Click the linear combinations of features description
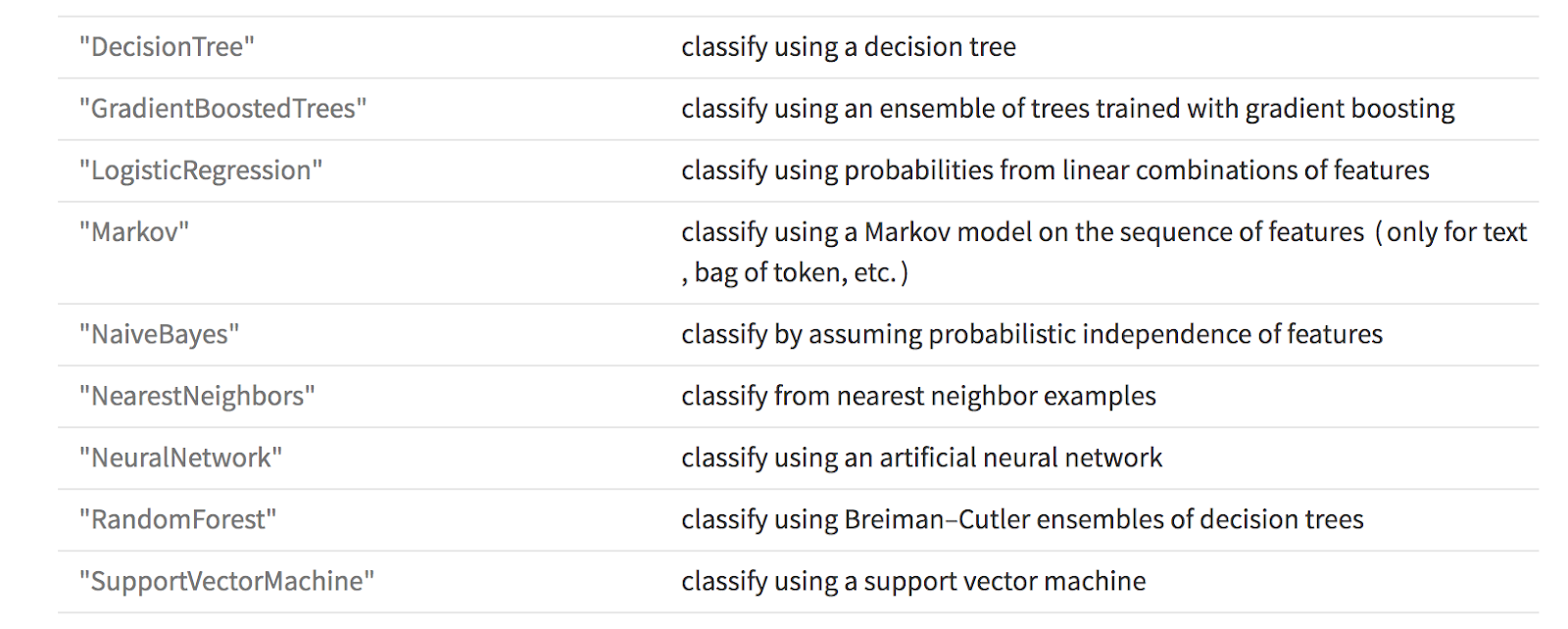The height and width of the screenshot is (629, 1568). tap(1055, 170)
